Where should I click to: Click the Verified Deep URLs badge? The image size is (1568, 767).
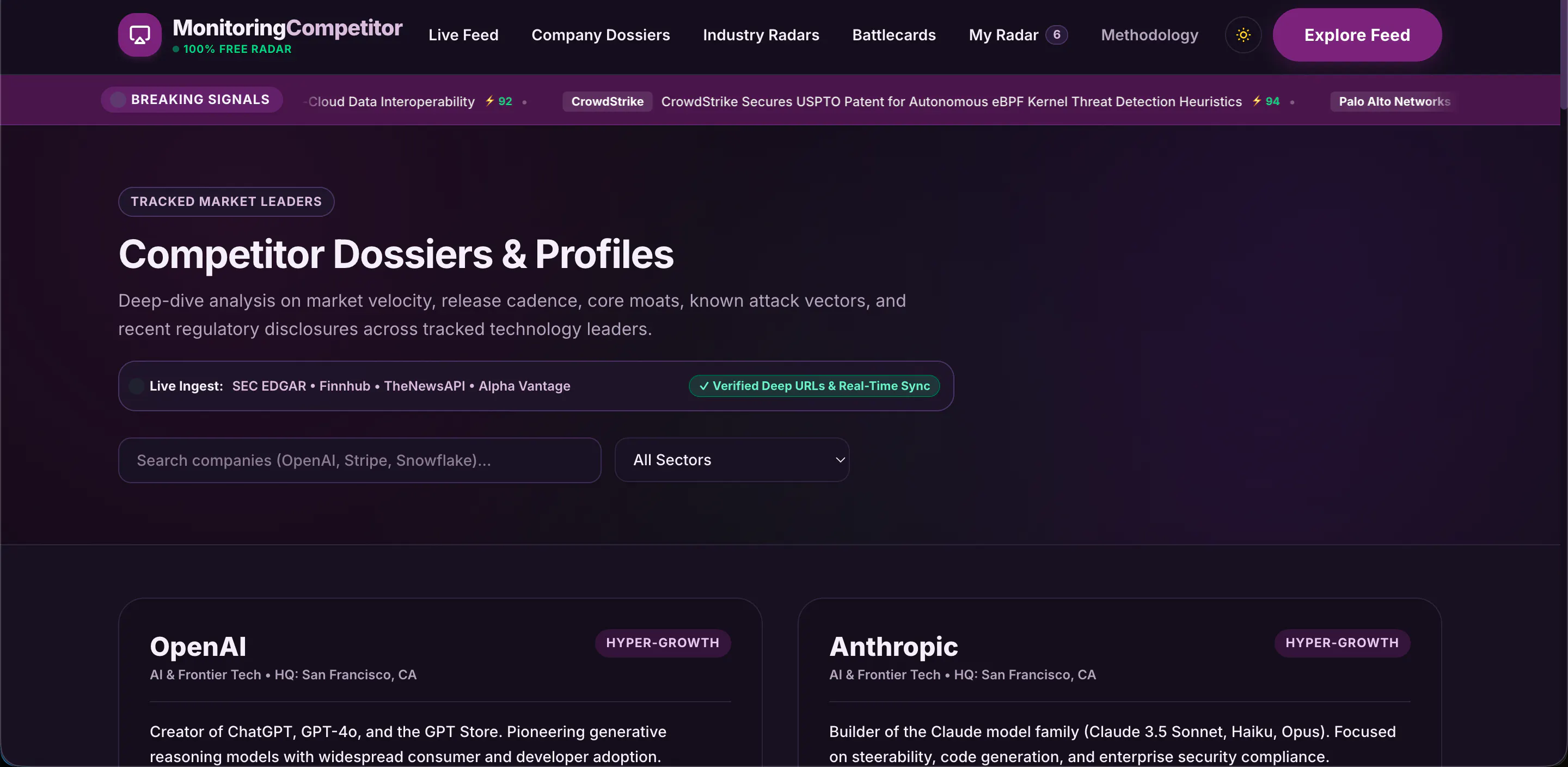pyautogui.click(x=814, y=386)
